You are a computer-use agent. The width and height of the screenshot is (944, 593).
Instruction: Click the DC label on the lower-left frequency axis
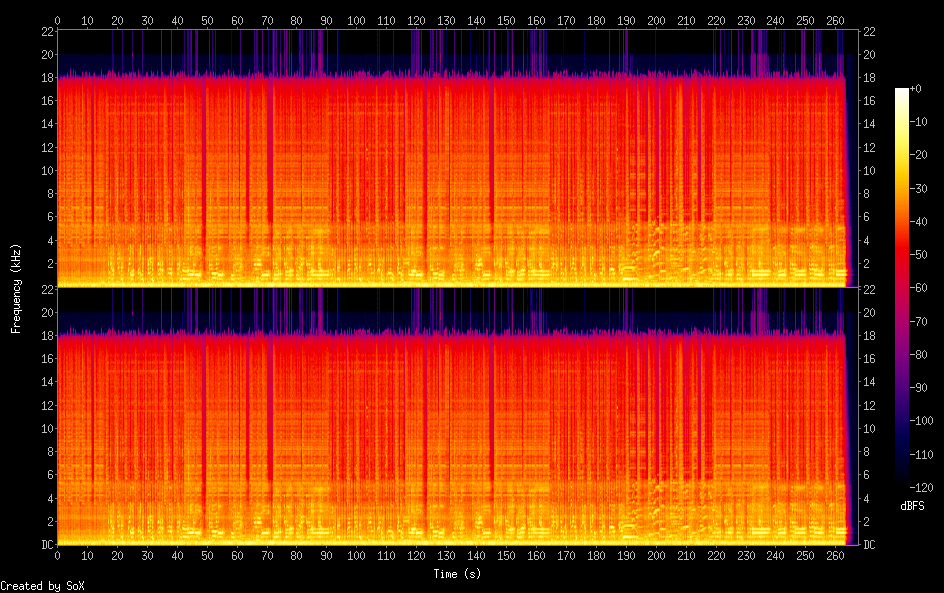coord(45,545)
